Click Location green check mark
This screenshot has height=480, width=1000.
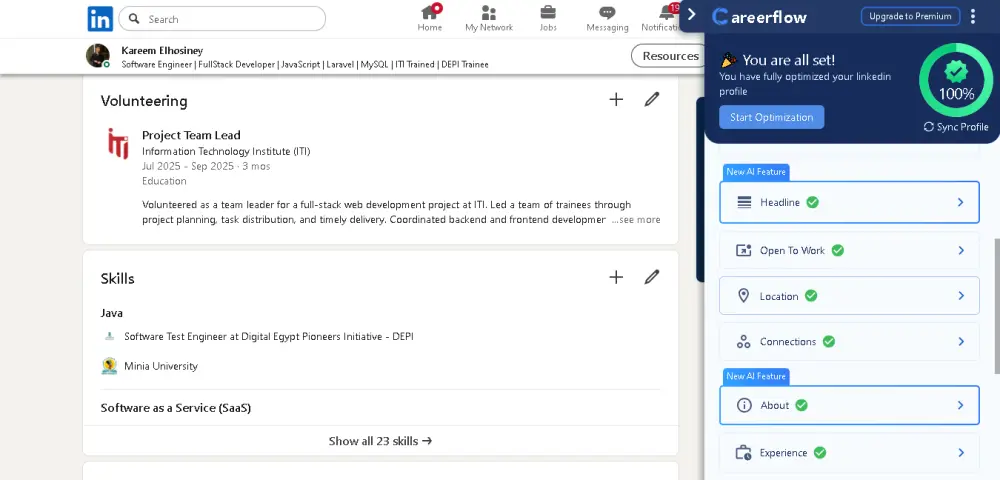[811, 296]
